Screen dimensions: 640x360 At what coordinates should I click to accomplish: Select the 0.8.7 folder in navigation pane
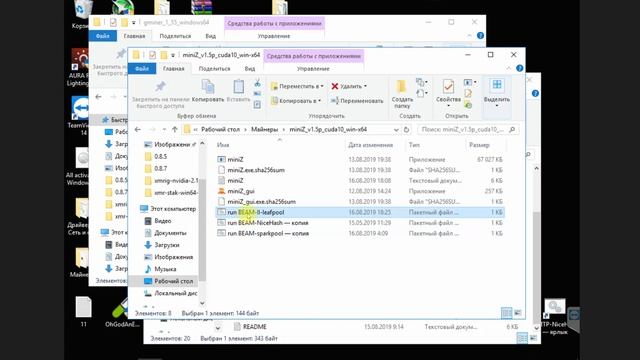160,168
